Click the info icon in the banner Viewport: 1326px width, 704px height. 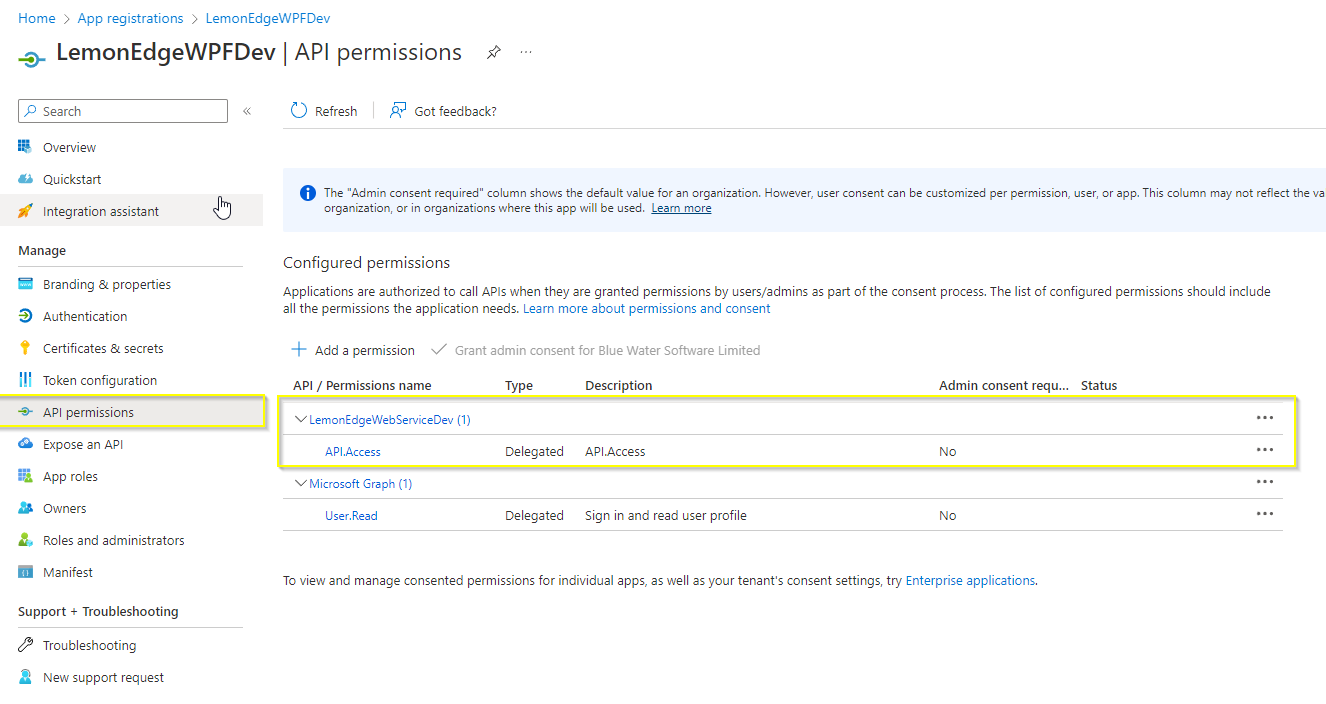pyautogui.click(x=308, y=193)
